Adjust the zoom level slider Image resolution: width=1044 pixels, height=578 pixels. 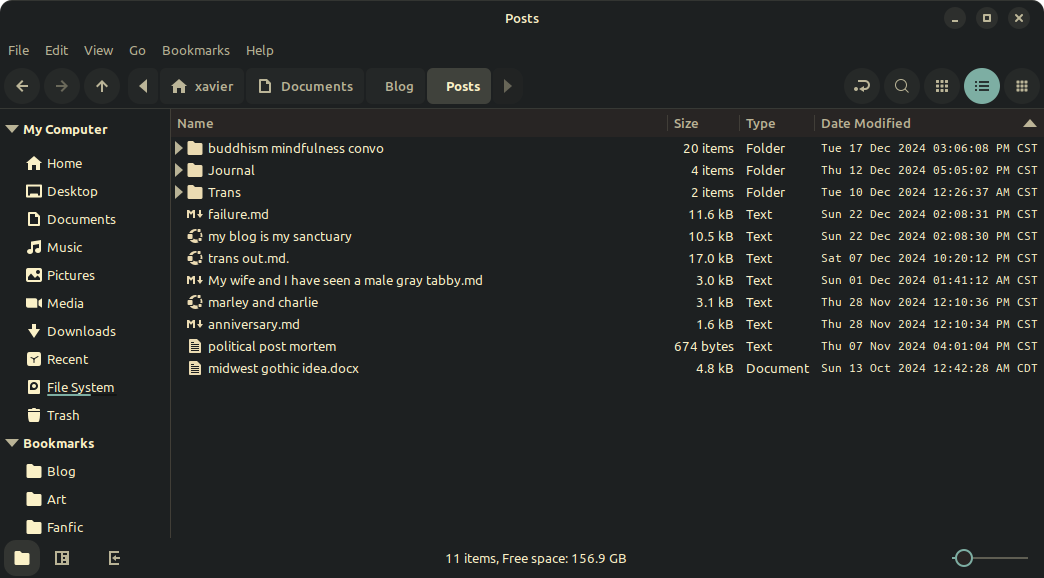(991, 558)
